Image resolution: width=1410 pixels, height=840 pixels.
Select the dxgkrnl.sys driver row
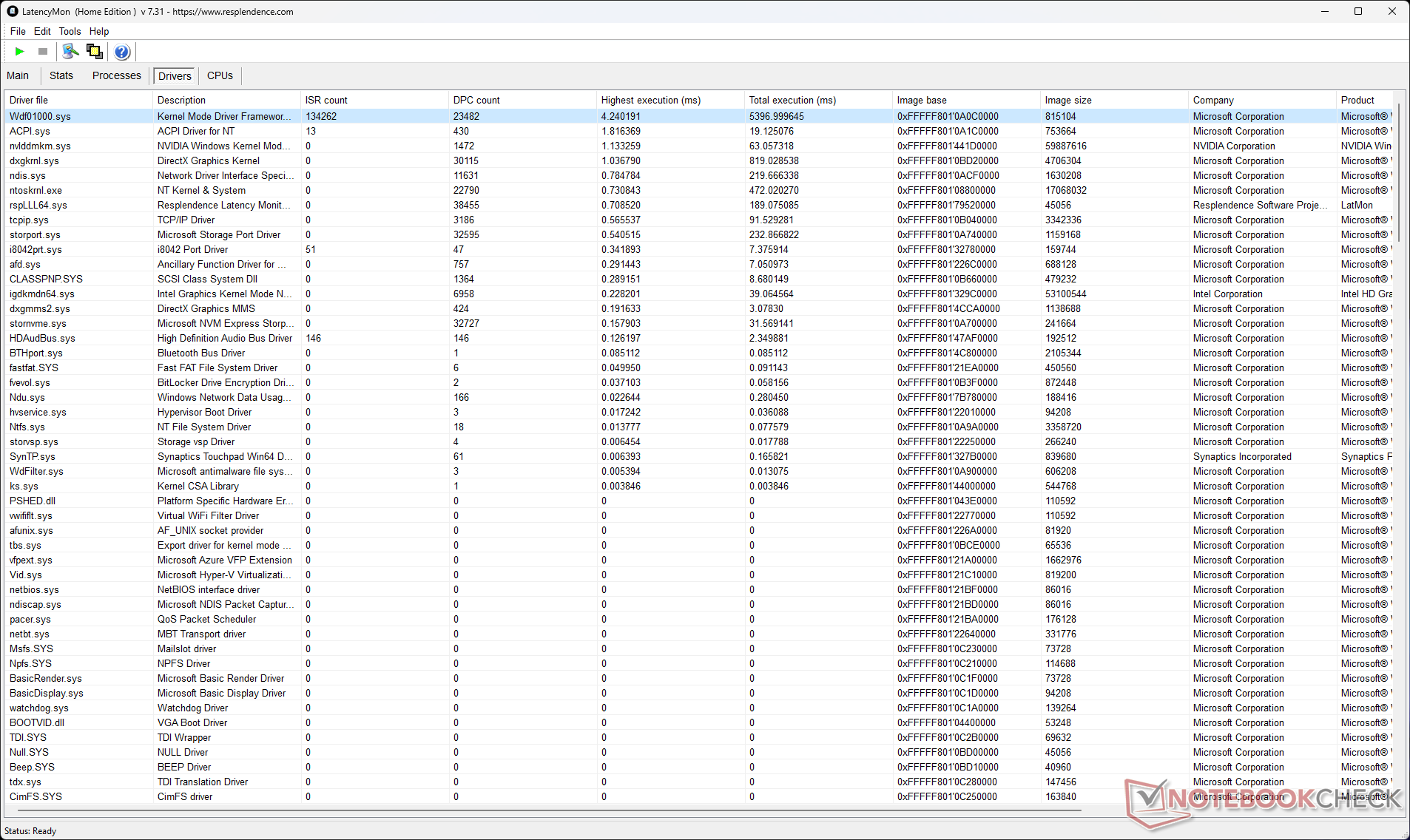click(x=699, y=160)
